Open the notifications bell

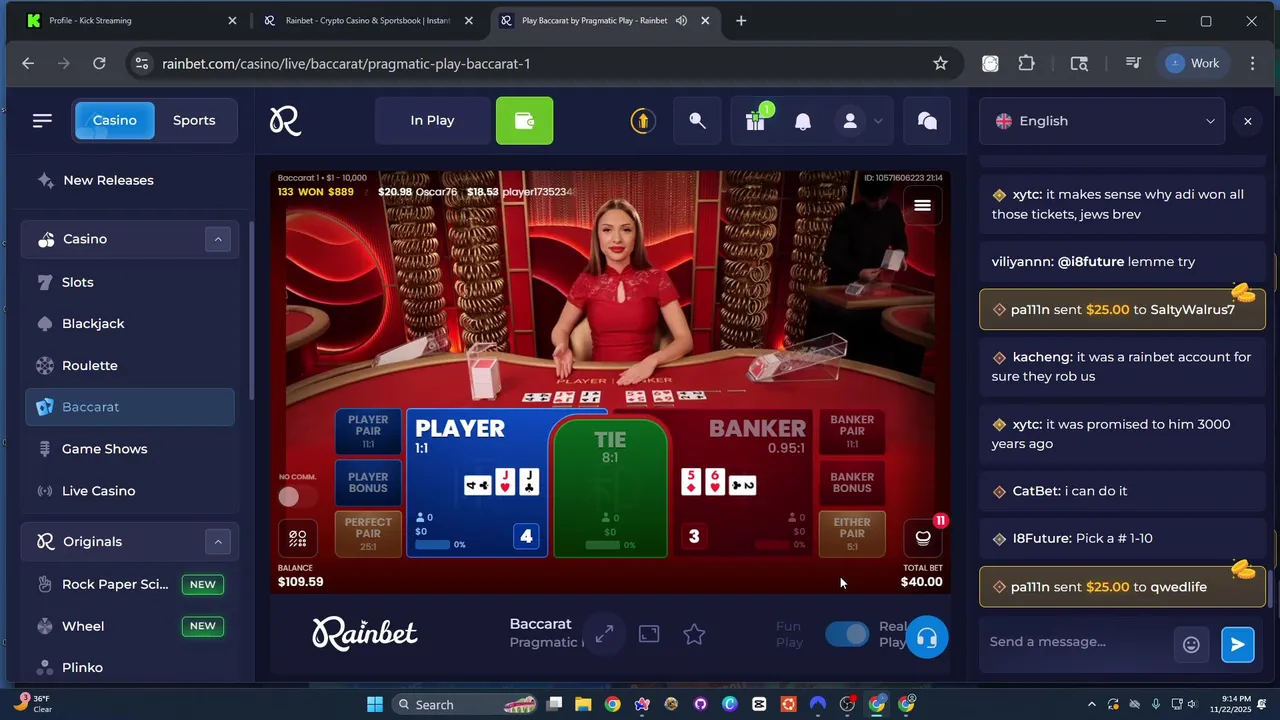pos(802,121)
